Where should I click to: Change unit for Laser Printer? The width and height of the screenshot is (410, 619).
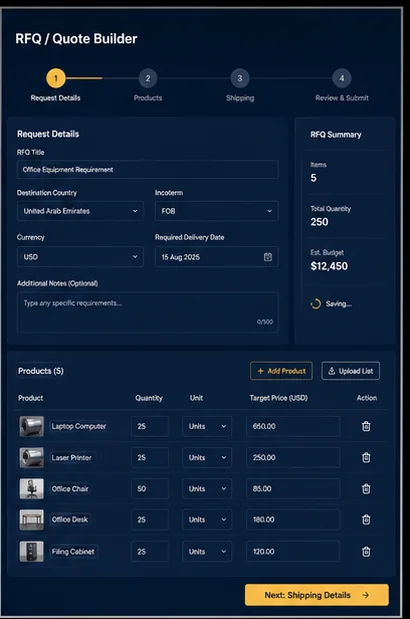tap(207, 458)
